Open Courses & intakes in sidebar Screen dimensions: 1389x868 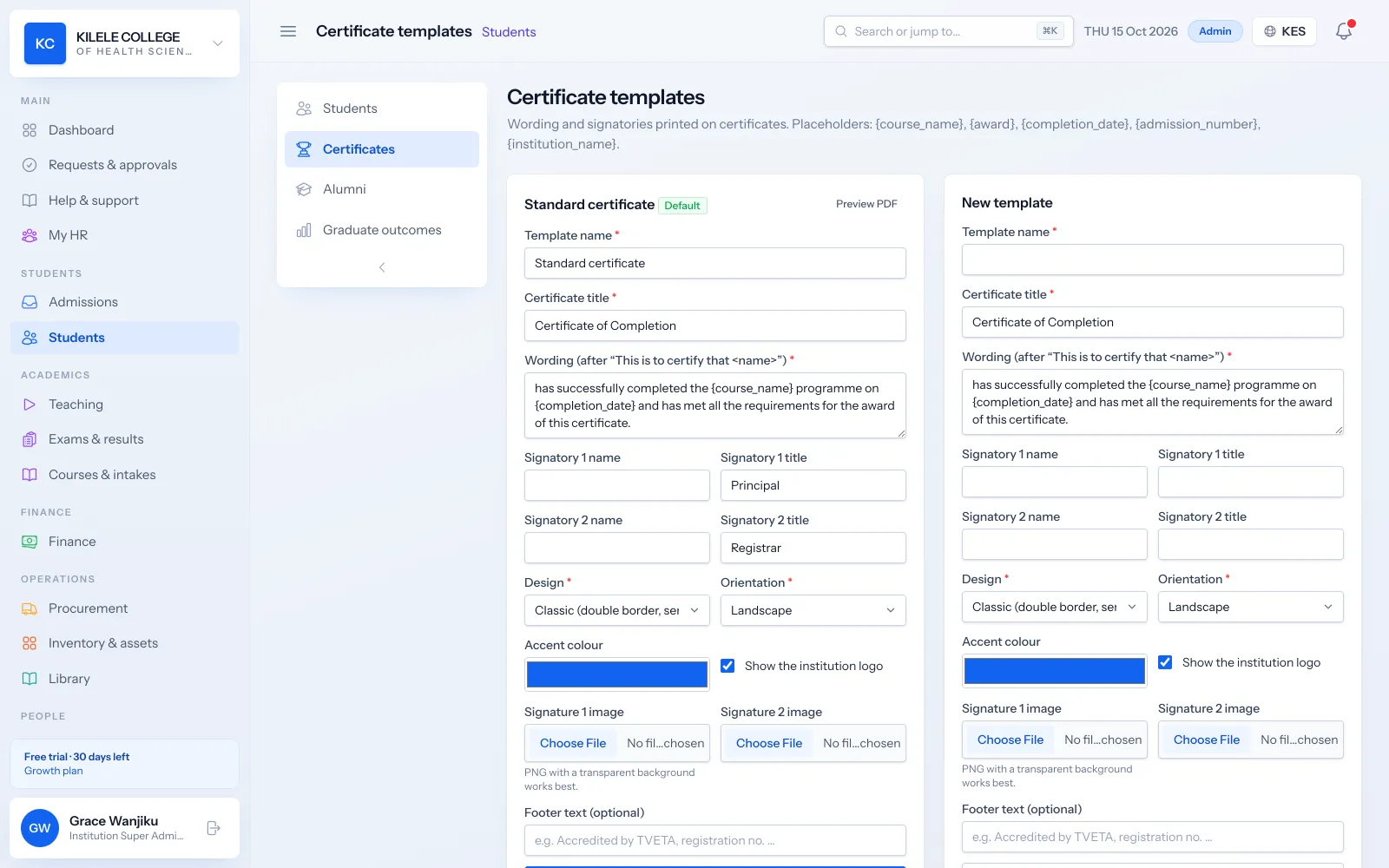click(125, 475)
